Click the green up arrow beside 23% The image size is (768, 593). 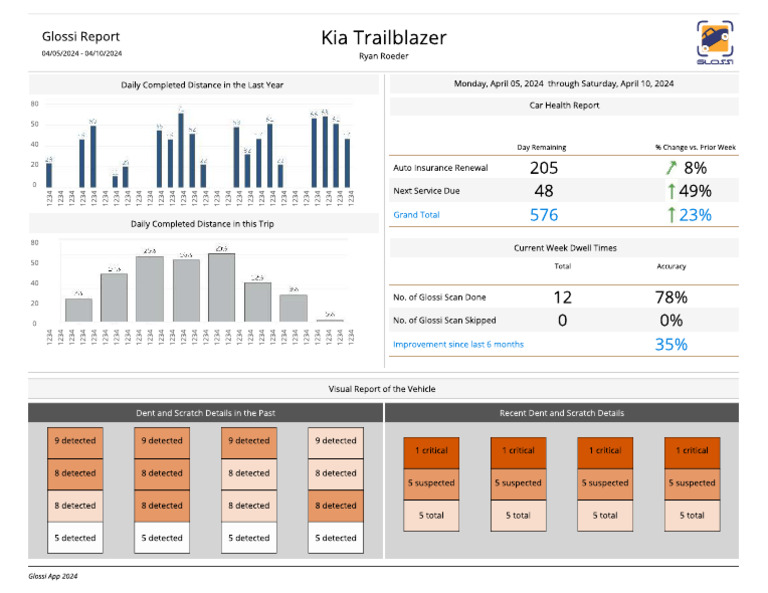tap(672, 215)
